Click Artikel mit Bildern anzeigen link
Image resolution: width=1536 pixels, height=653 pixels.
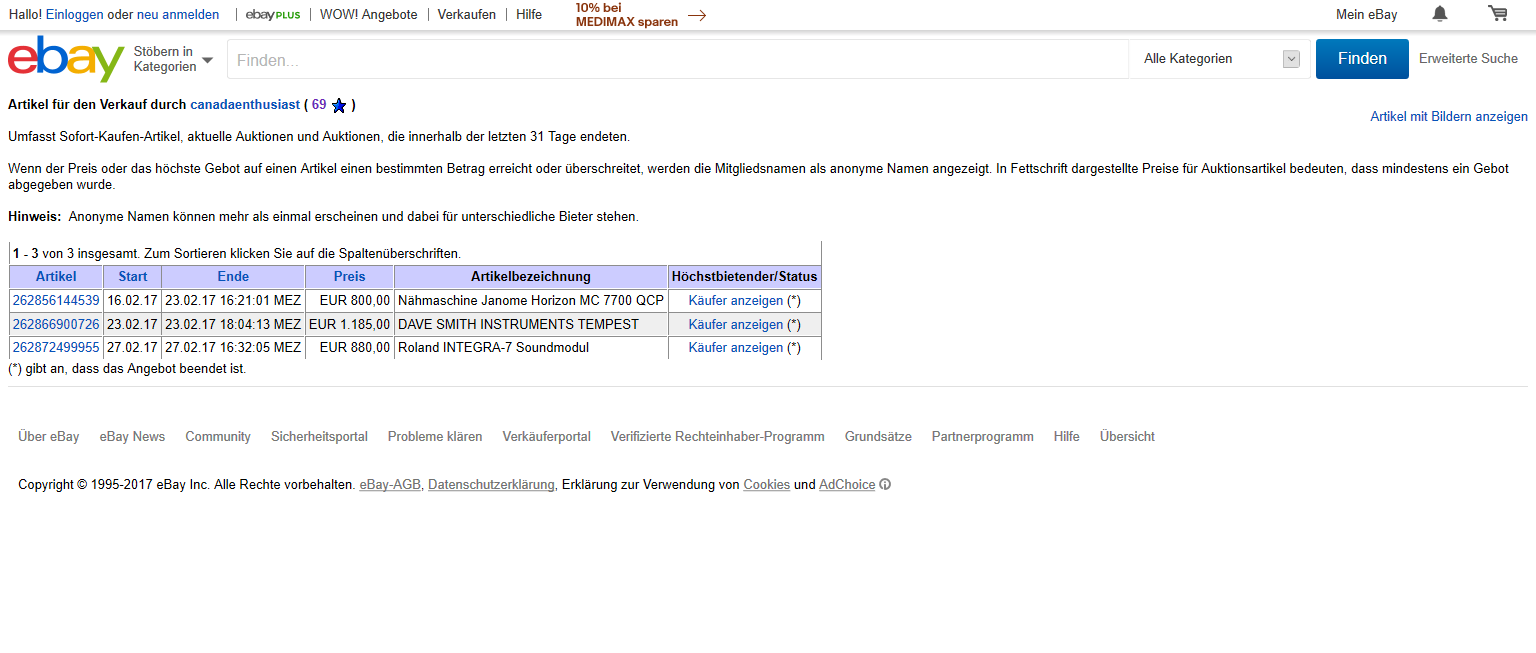point(1448,117)
